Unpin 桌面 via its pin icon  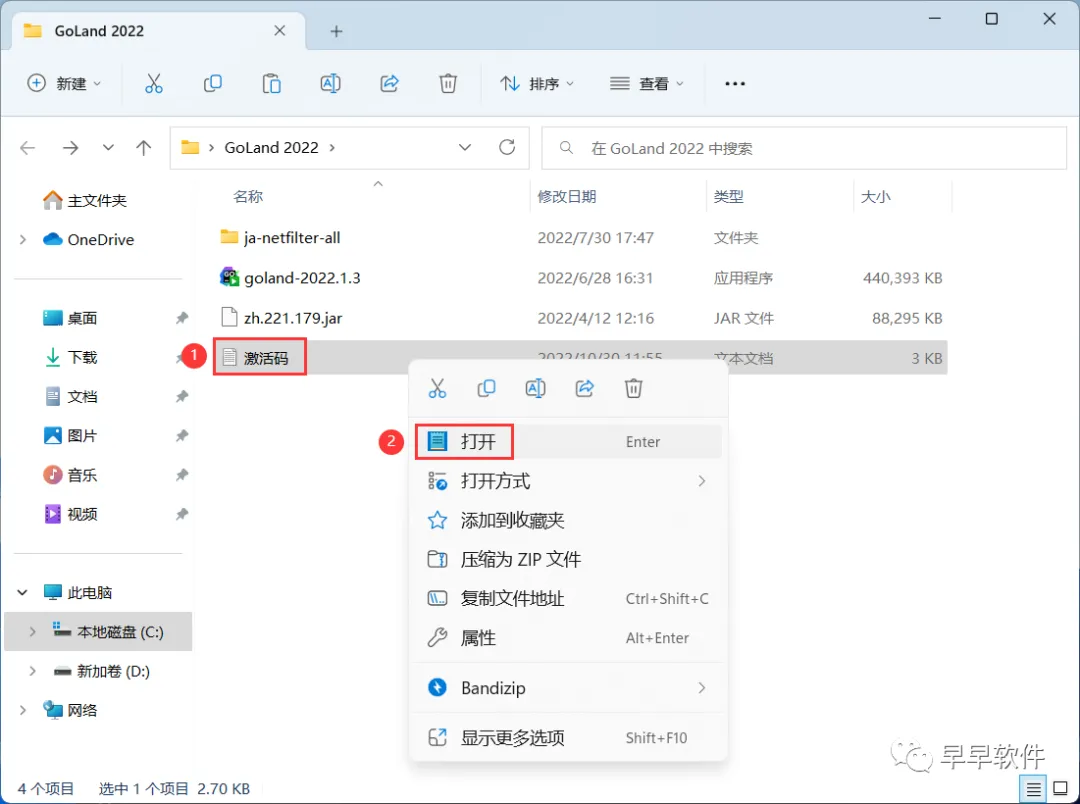point(182,318)
